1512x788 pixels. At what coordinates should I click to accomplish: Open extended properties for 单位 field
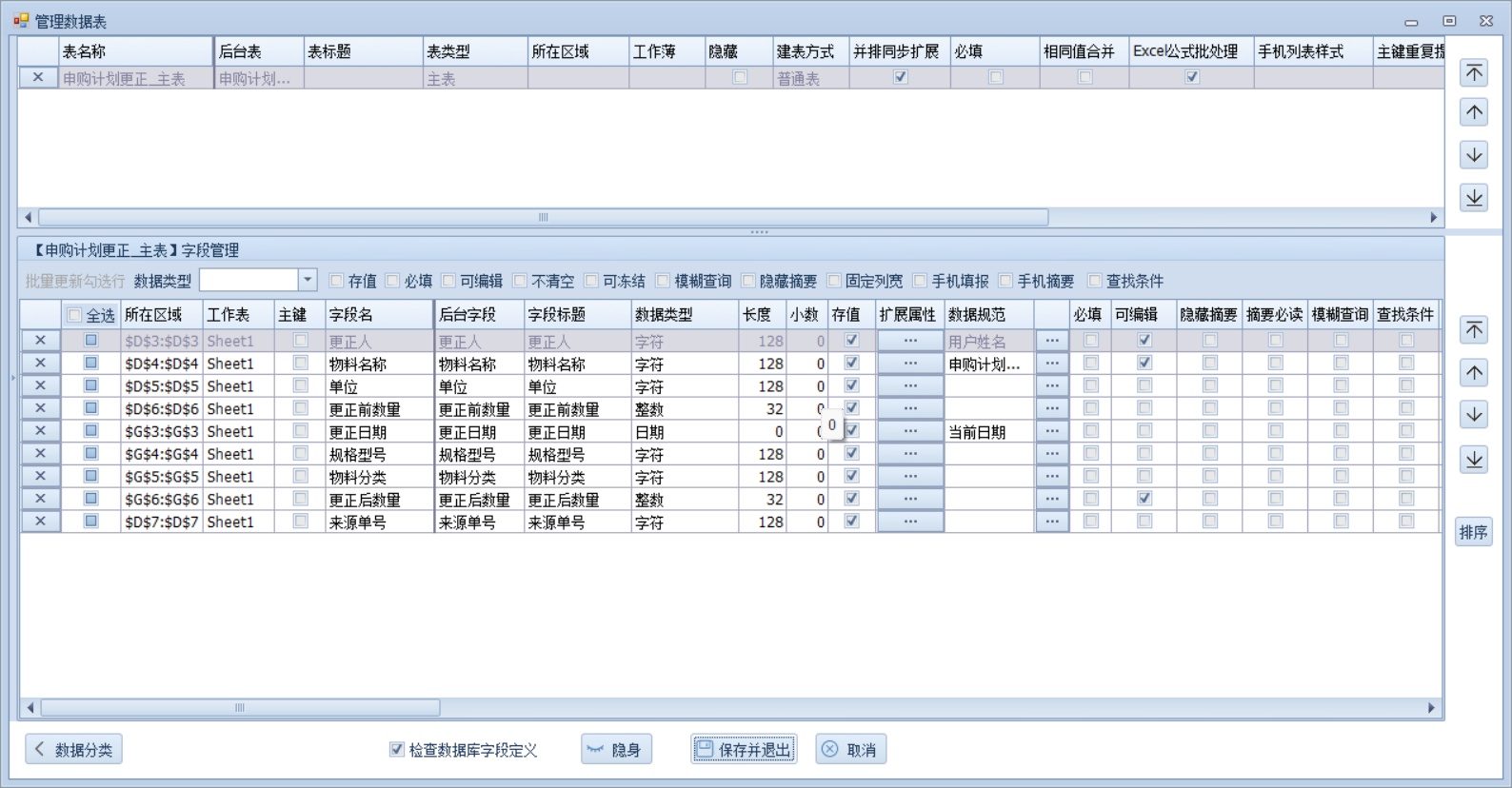coord(910,385)
